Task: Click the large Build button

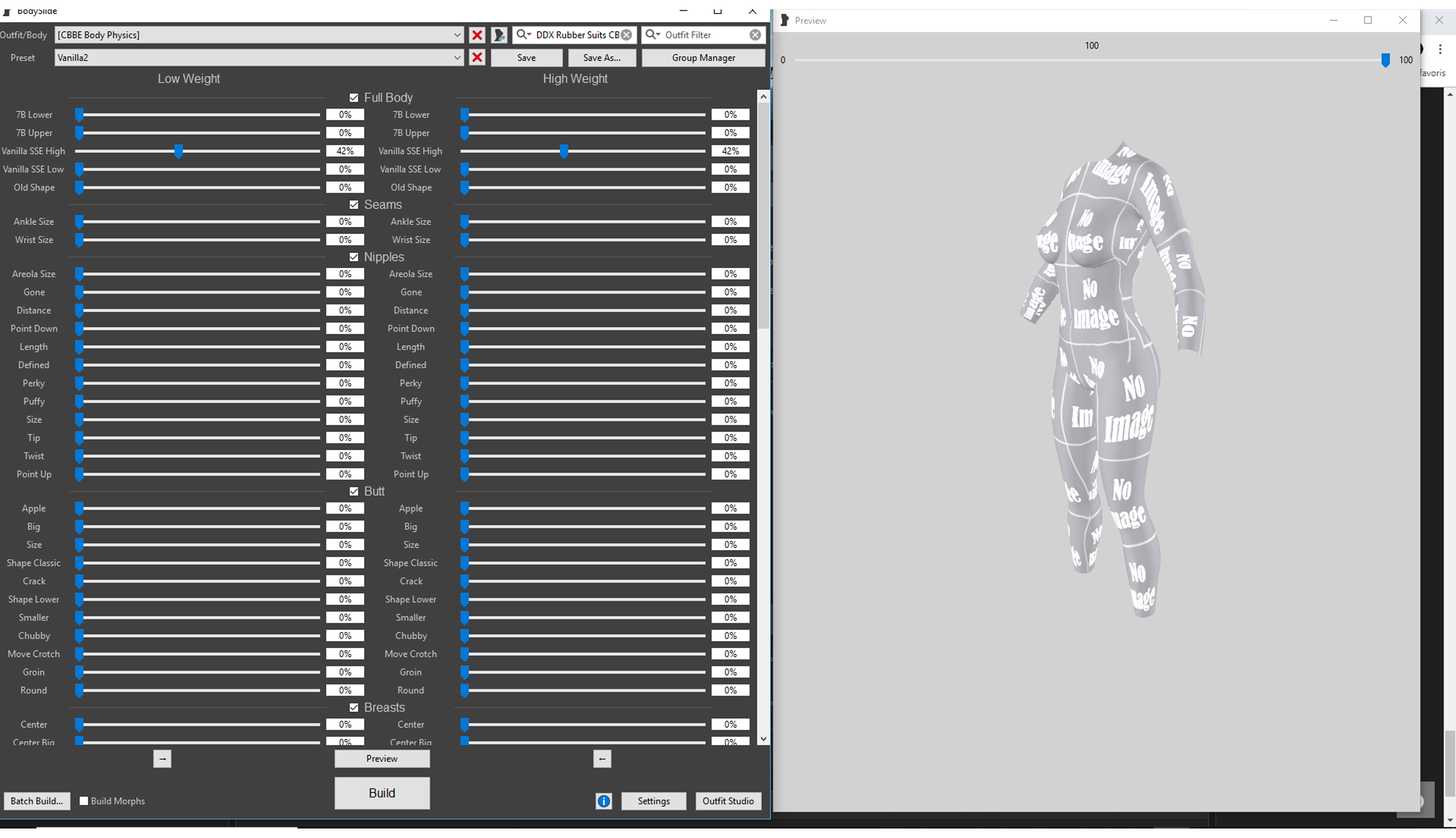Action: point(382,793)
